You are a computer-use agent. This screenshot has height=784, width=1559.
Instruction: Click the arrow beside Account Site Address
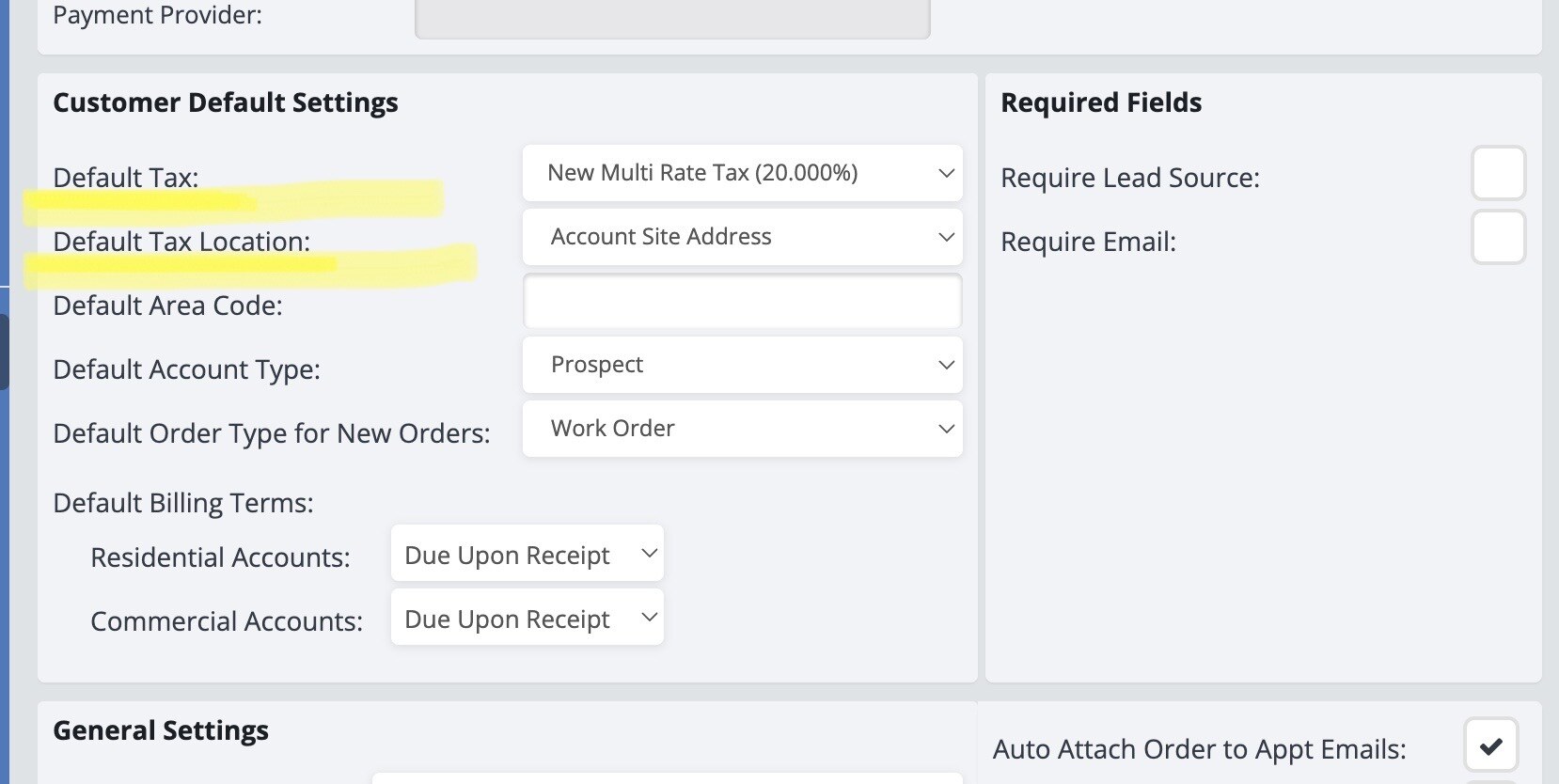[946, 237]
